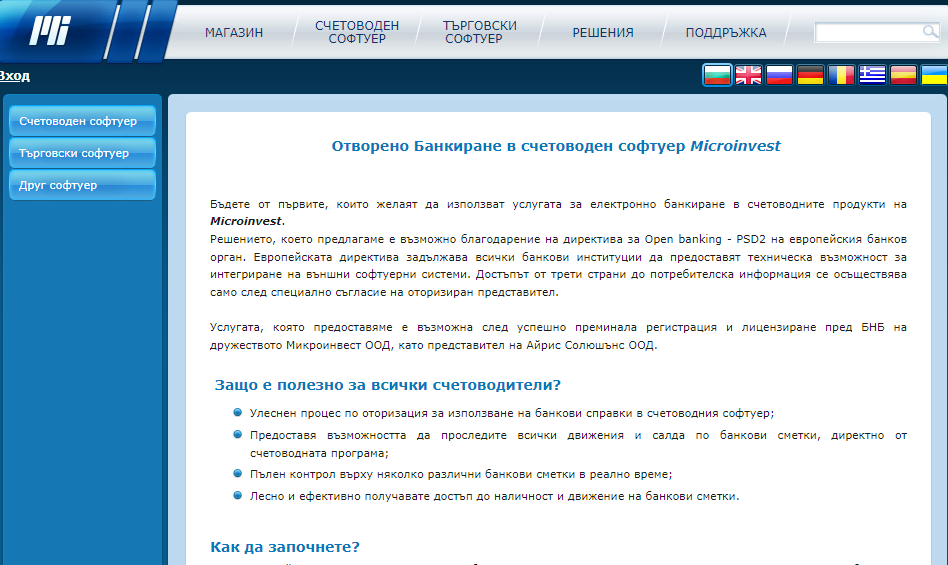Click sidebar button Счетоводен софтуер
Image resolution: width=948 pixels, height=565 pixels.
[82, 121]
